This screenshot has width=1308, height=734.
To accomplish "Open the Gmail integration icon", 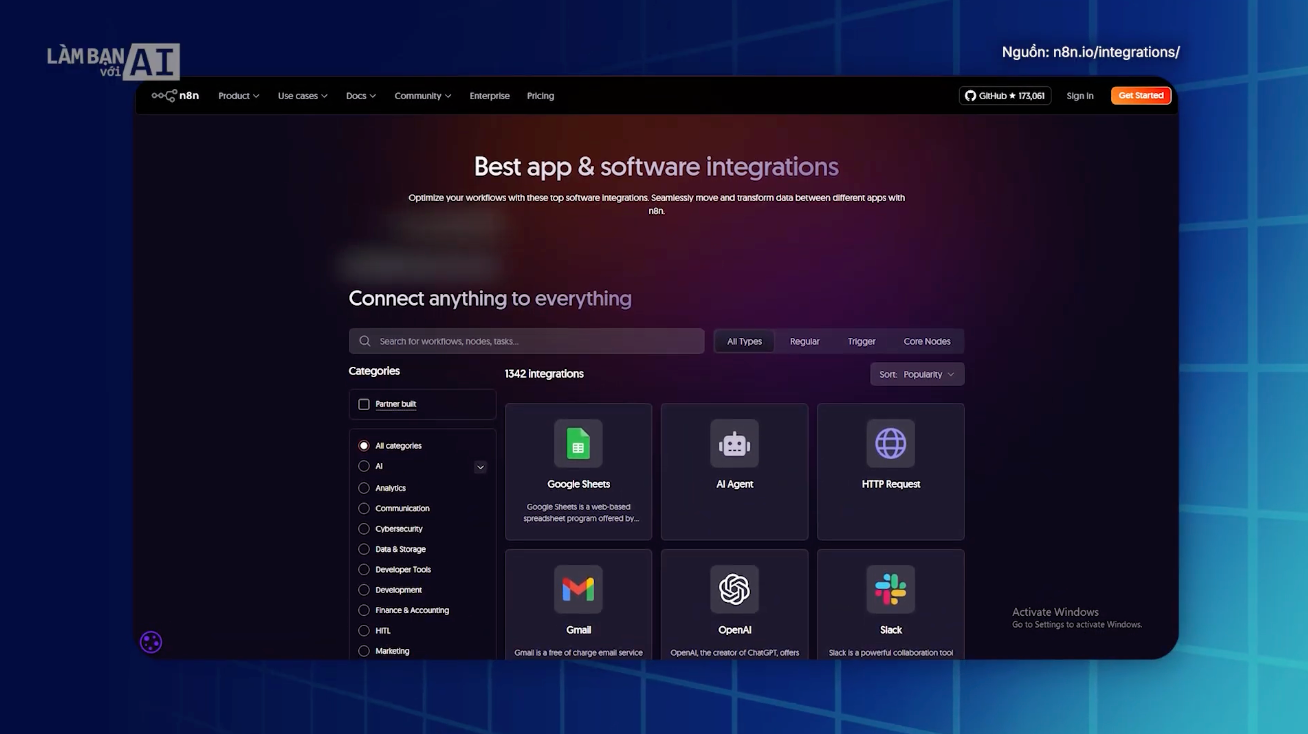I will (x=578, y=589).
